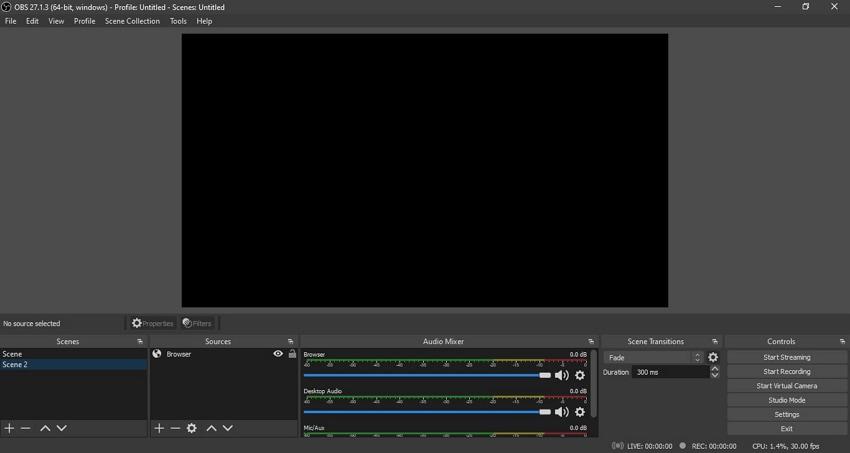Viewport: 850px width, 453px height.
Task: Select the first item named Scene in Scenes list
Action: (13, 354)
